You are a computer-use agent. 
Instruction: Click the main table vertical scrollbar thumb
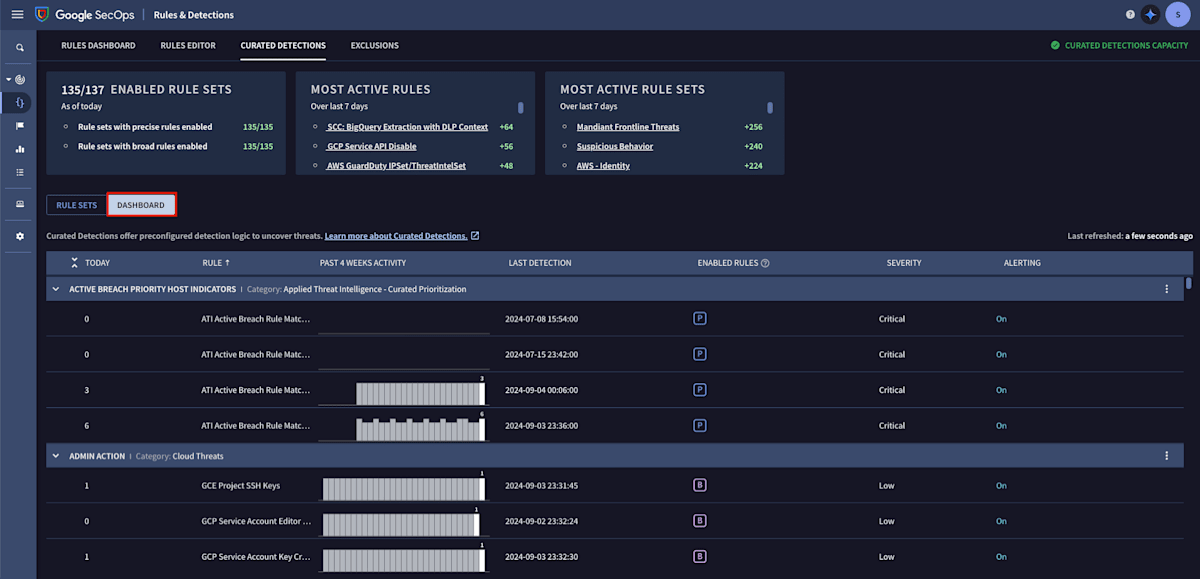[1189, 283]
